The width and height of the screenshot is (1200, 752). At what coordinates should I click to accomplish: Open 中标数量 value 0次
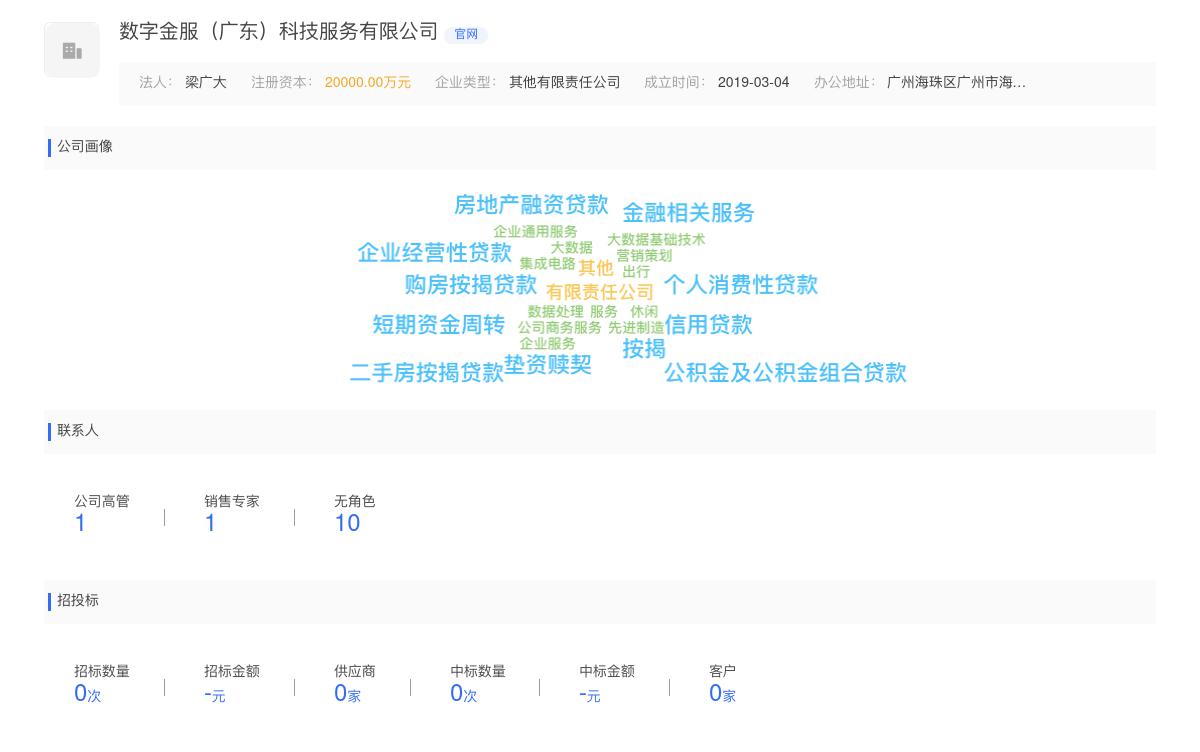(x=464, y=693)
